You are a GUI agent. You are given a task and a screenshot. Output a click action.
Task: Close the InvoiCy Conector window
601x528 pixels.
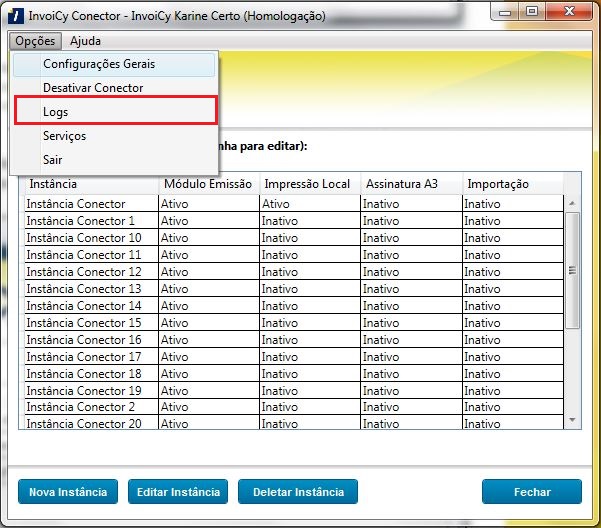569,12
